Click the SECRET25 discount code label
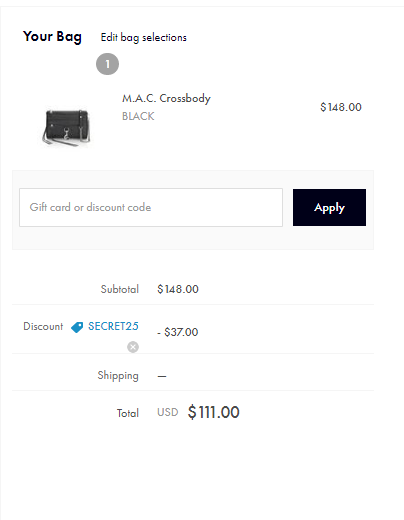This screenshot has height=520, width=404. pos(113,326)
